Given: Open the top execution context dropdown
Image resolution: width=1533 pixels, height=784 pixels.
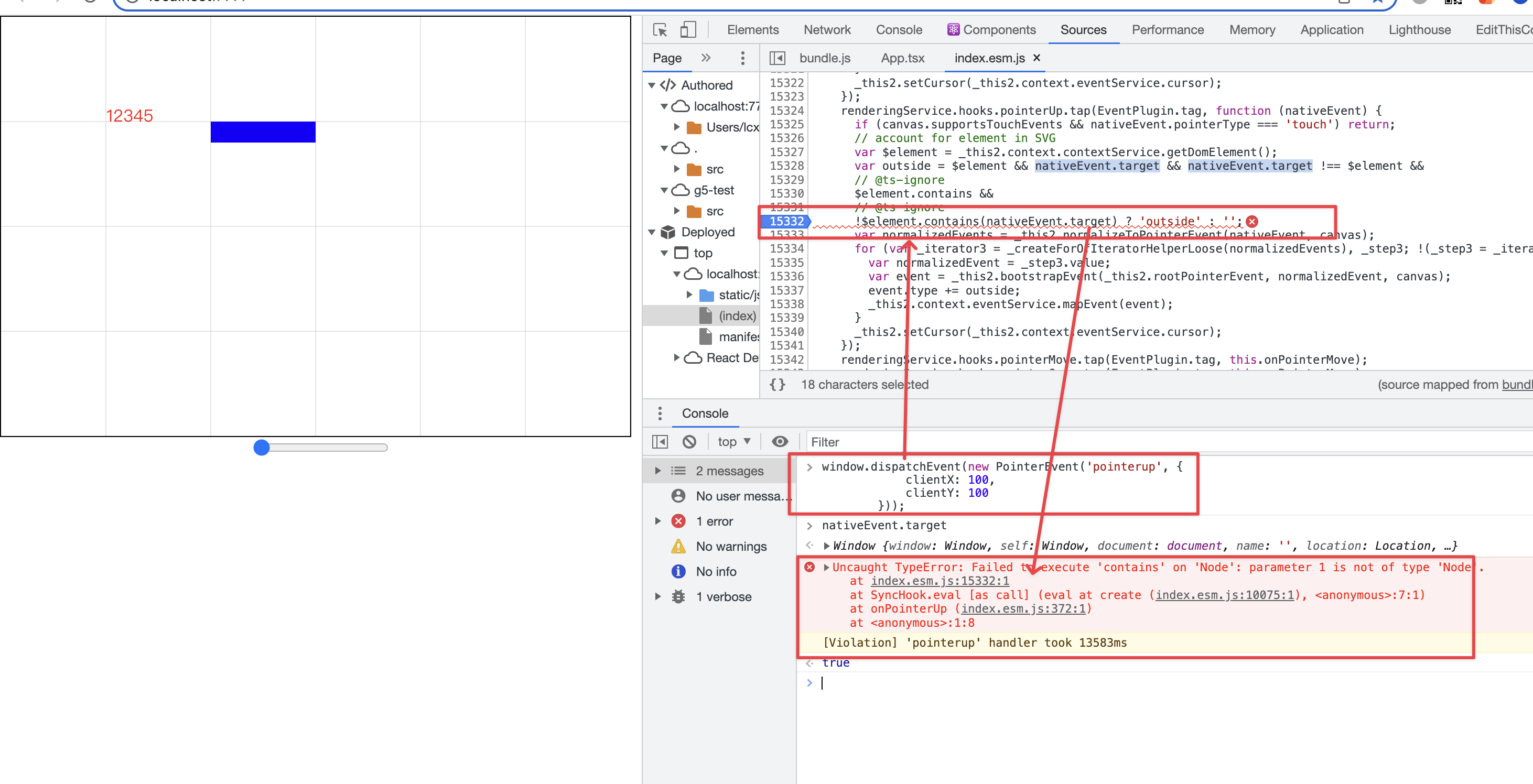Looking at the screenshot, I should click(733, 441).
